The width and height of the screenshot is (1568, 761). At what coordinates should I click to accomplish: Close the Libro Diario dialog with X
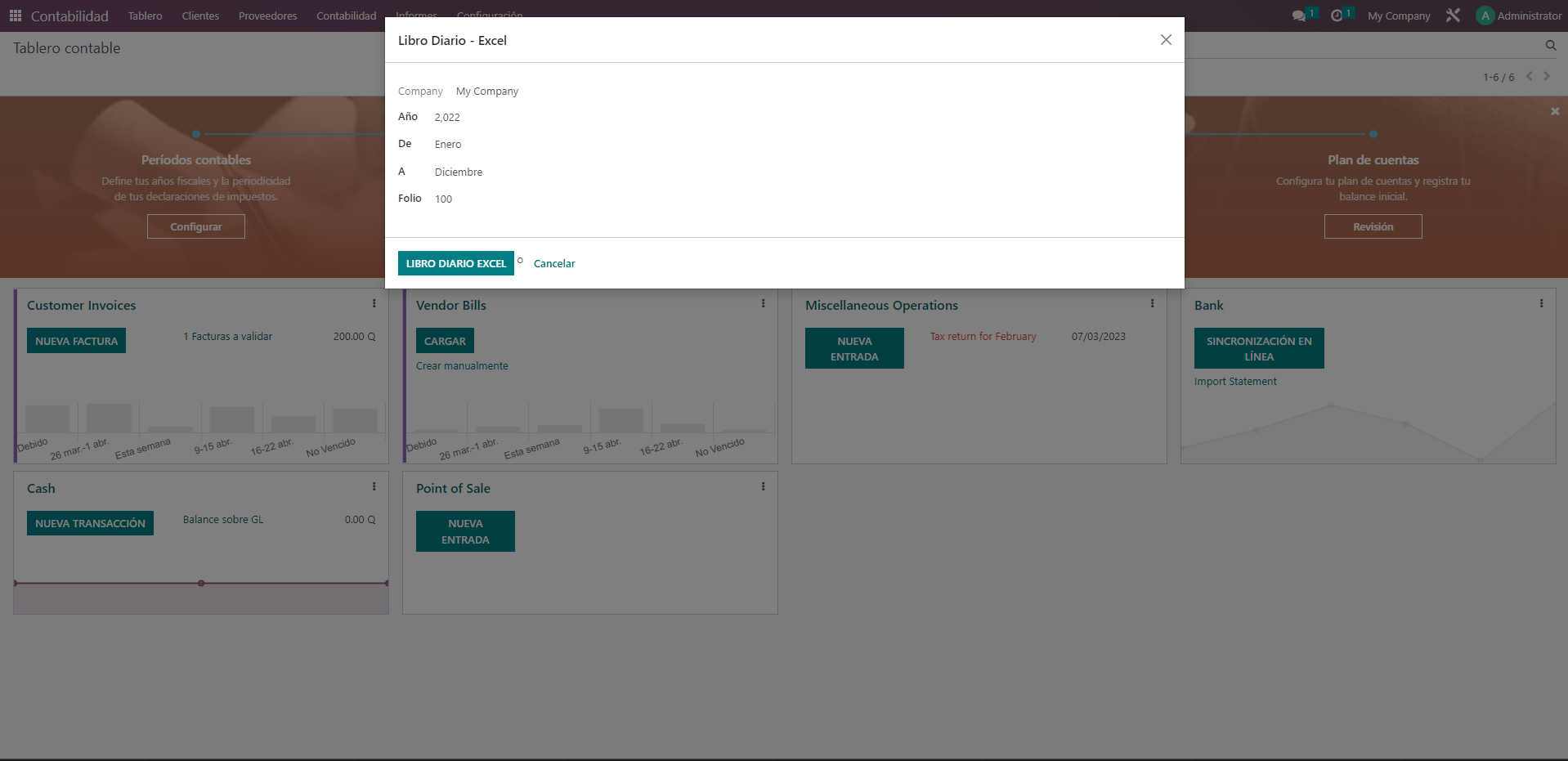(x=1166, y=40)
